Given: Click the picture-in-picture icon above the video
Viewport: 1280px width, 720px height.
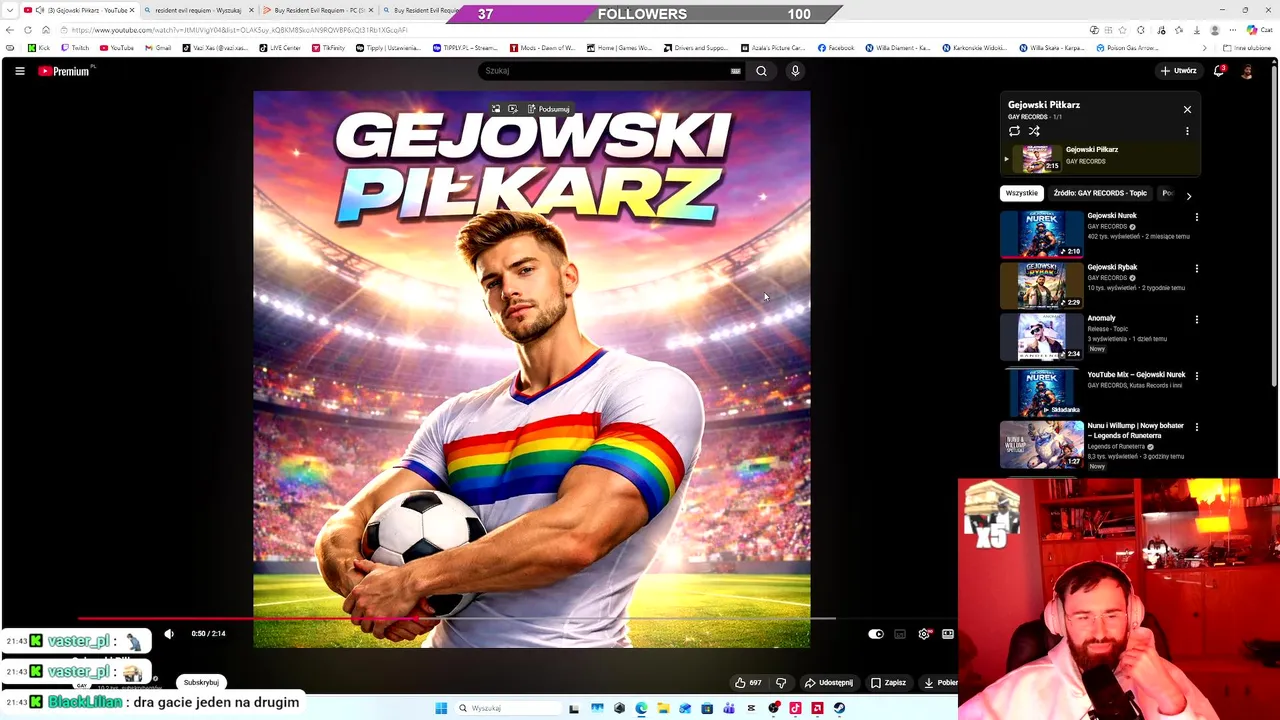Looking at the screenshot, I should pyautogui.click(x=496, y=109).
